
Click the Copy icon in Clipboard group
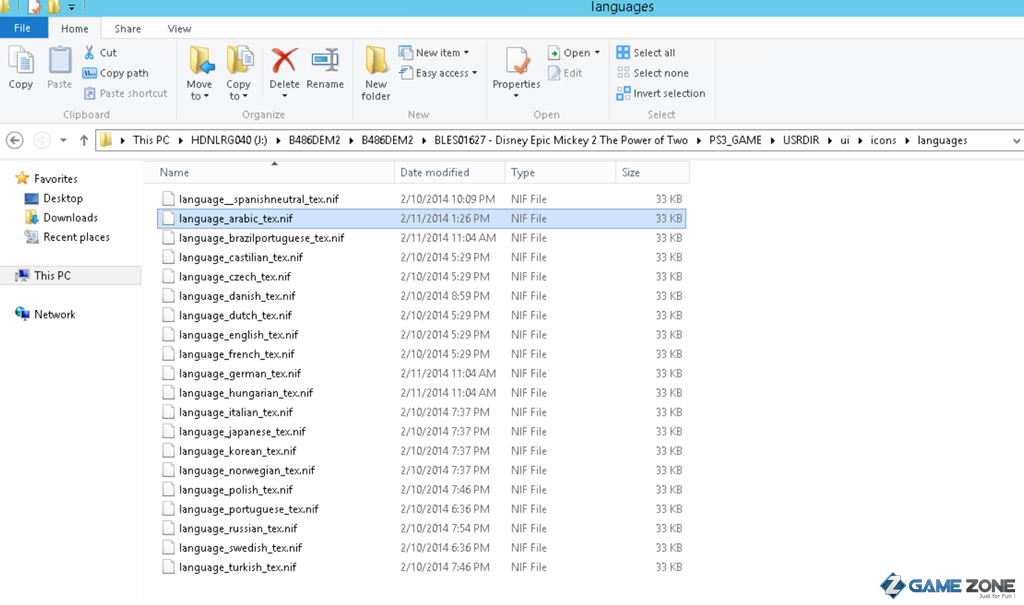click(x=21, y=61)
